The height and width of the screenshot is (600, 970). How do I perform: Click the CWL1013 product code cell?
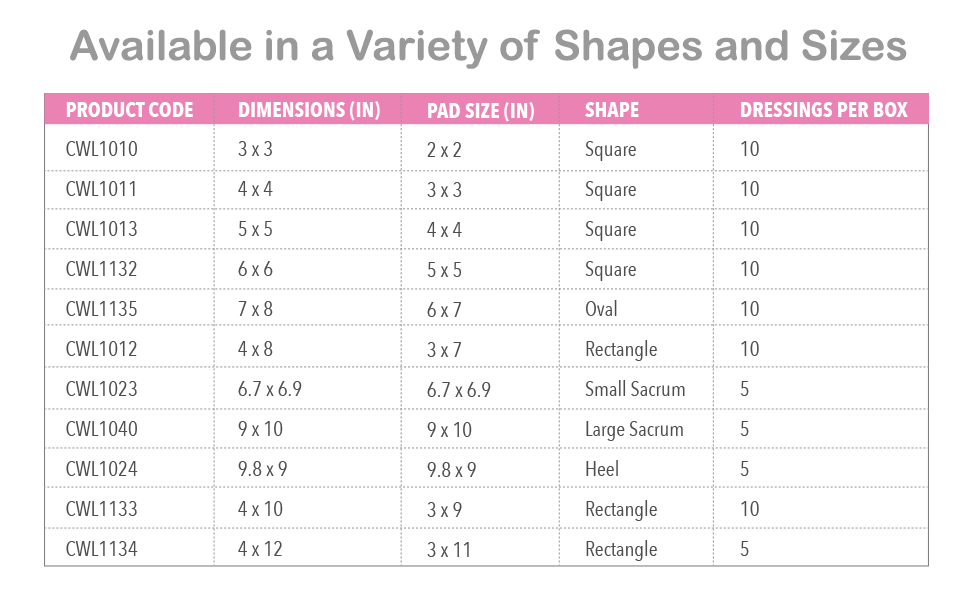(101, 230)
